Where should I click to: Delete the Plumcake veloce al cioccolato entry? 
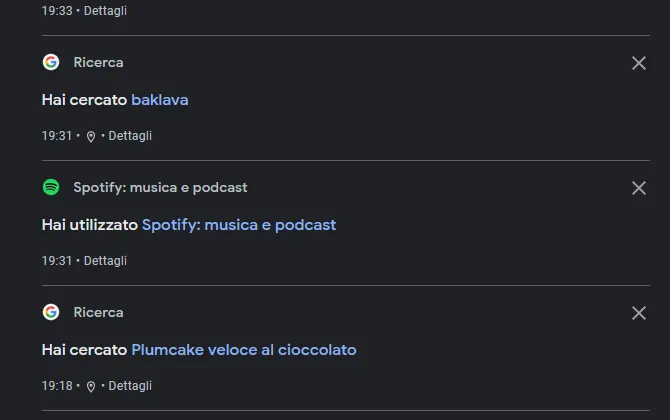click(639, 313)
